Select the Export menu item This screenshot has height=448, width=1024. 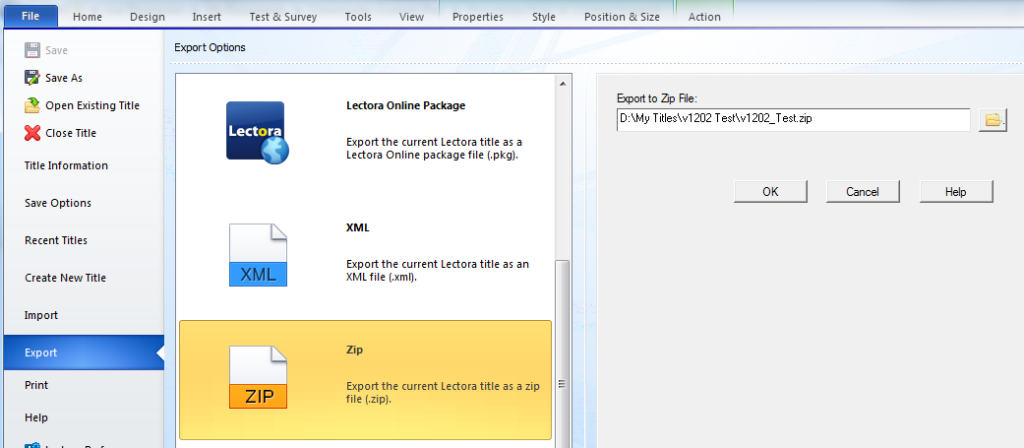(x=82, y=353)
